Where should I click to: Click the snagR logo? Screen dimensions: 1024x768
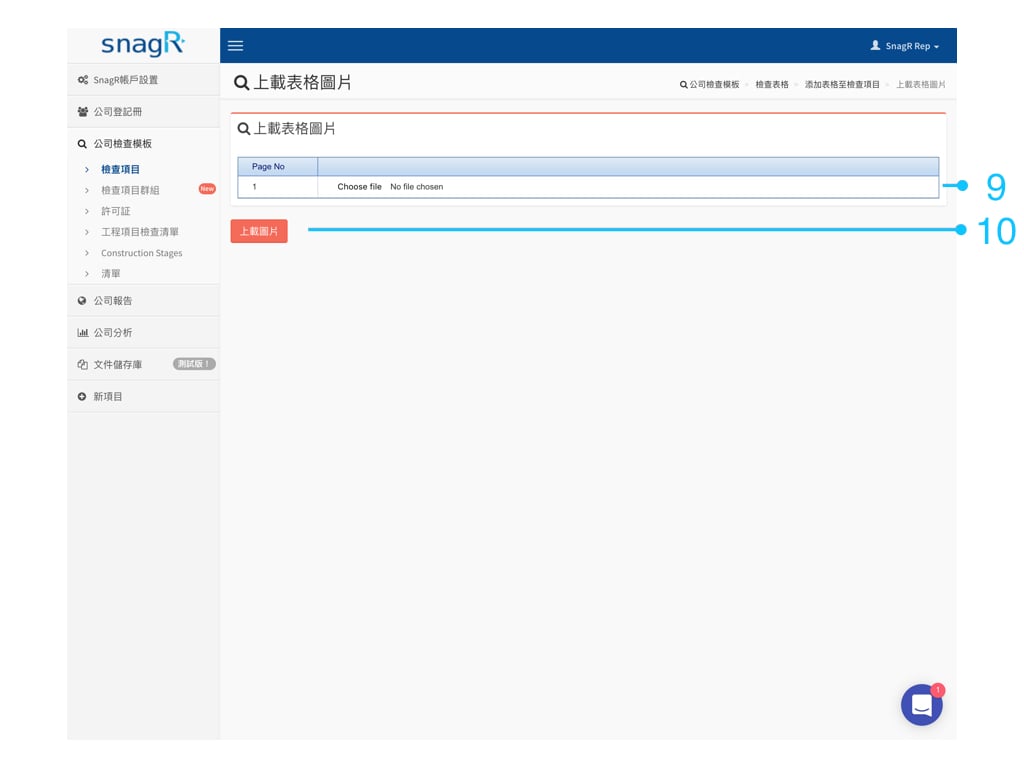(143, 44)
